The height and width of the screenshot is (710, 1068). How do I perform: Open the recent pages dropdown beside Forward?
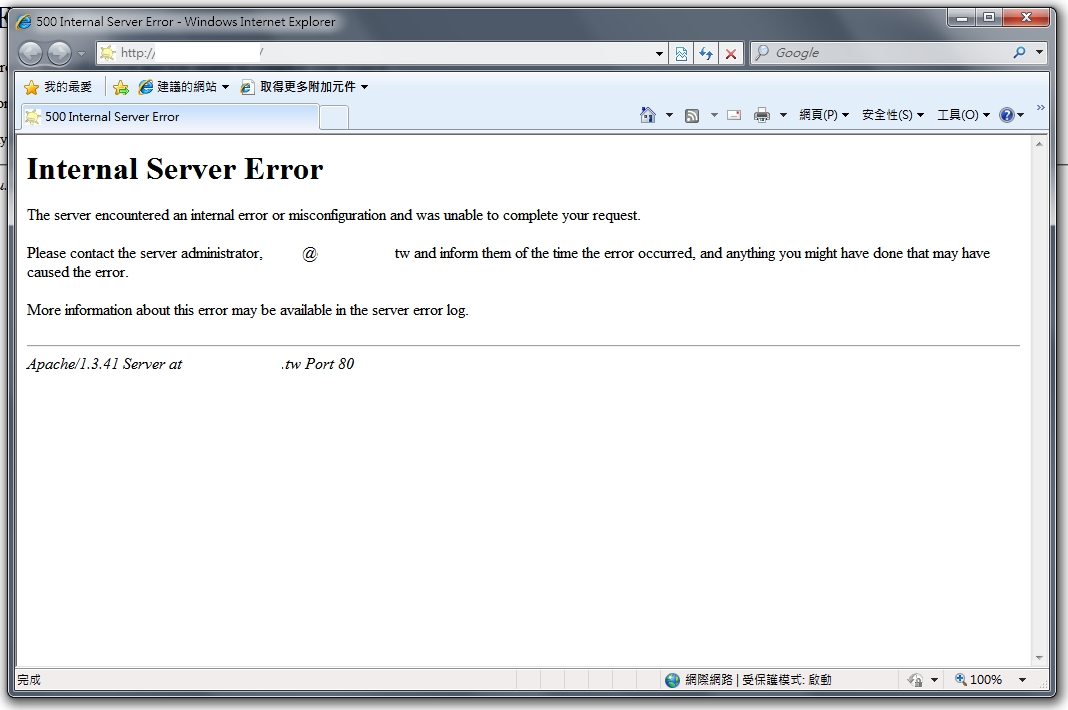[81, 53]
